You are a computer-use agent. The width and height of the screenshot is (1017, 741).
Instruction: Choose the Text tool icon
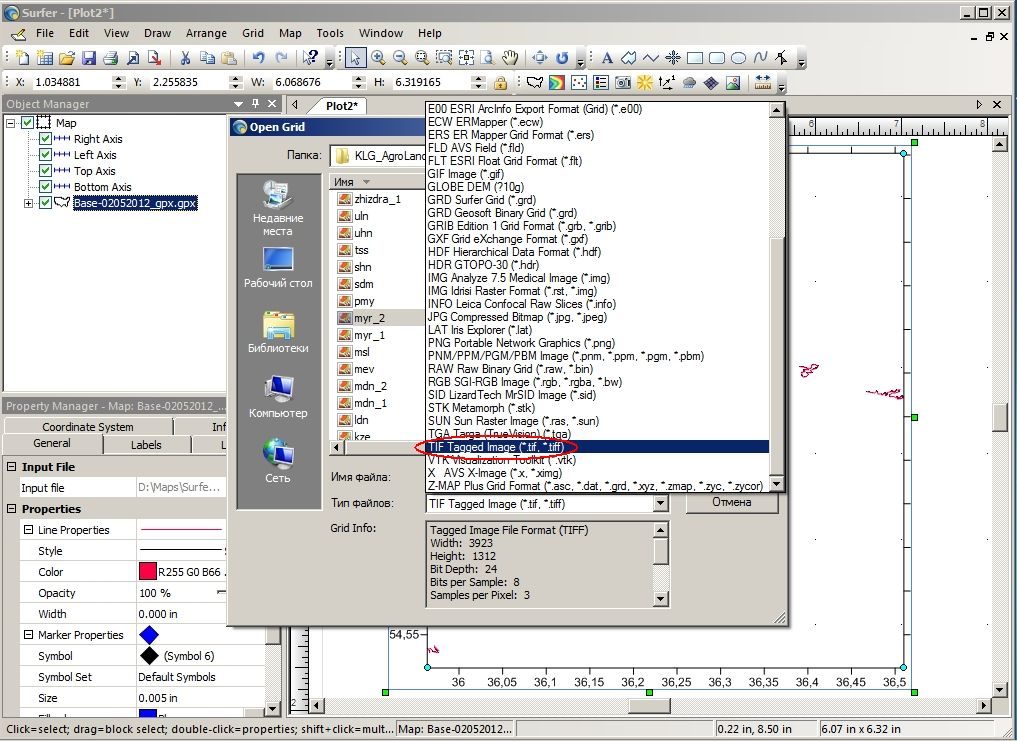pyautogui.click(x=607, y=58)
